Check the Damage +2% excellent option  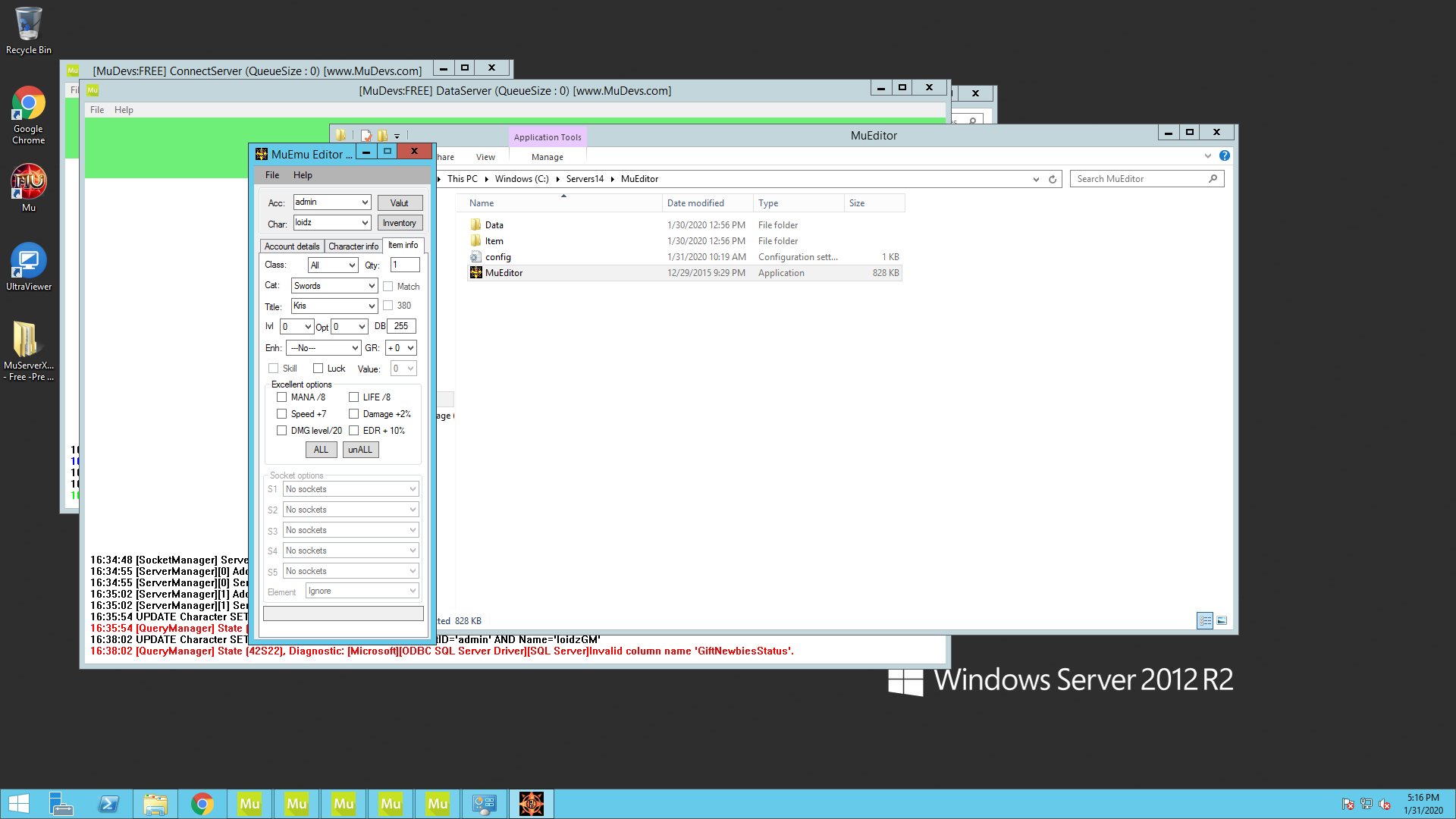tap(353, 414)
